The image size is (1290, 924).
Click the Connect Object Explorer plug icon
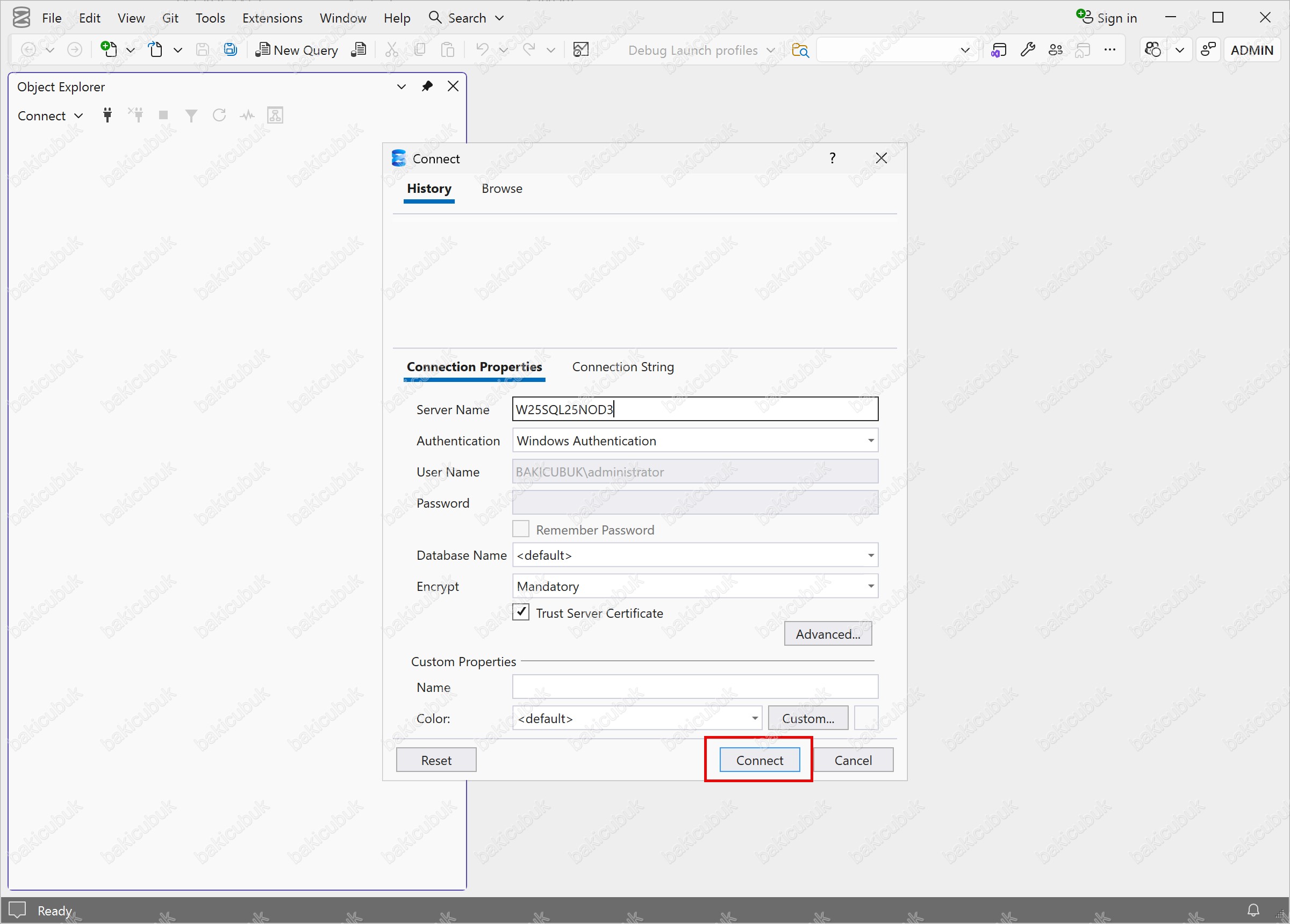coord(107,115)
